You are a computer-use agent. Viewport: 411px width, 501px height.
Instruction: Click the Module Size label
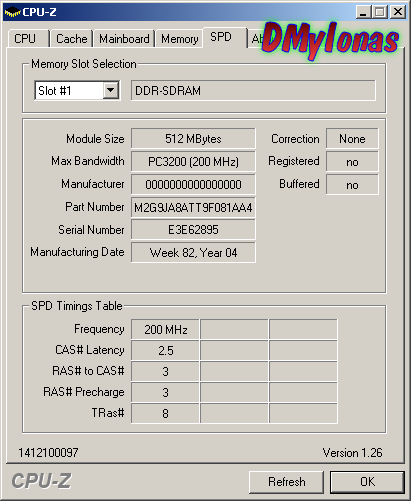[x=95, y=139]
